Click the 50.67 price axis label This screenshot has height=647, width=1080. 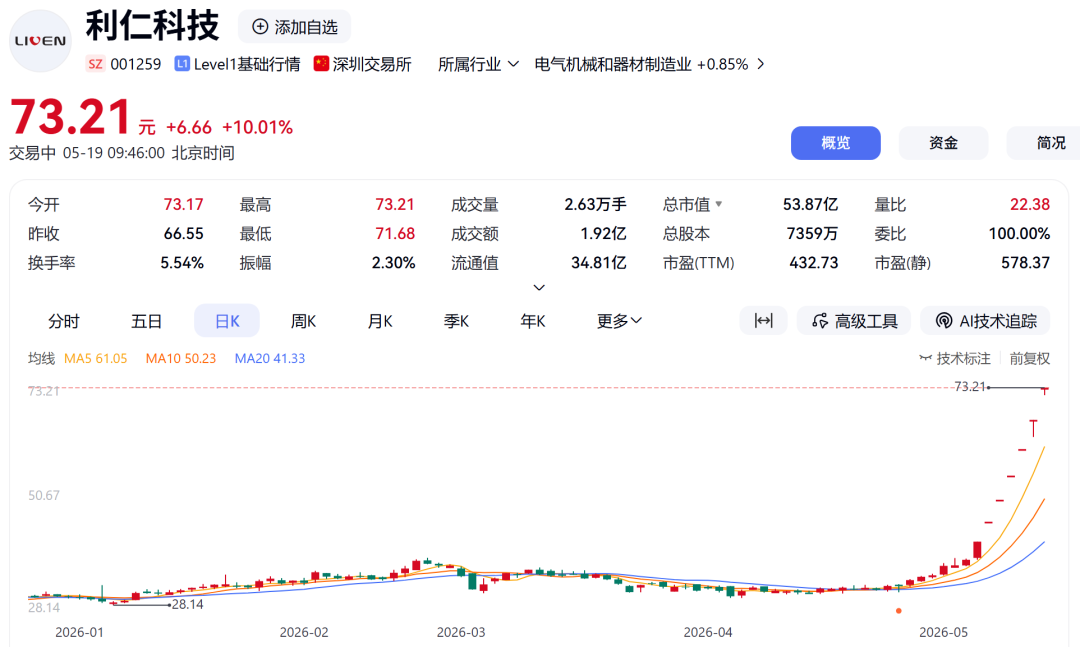pyautogui.click(x=43, y=495)
